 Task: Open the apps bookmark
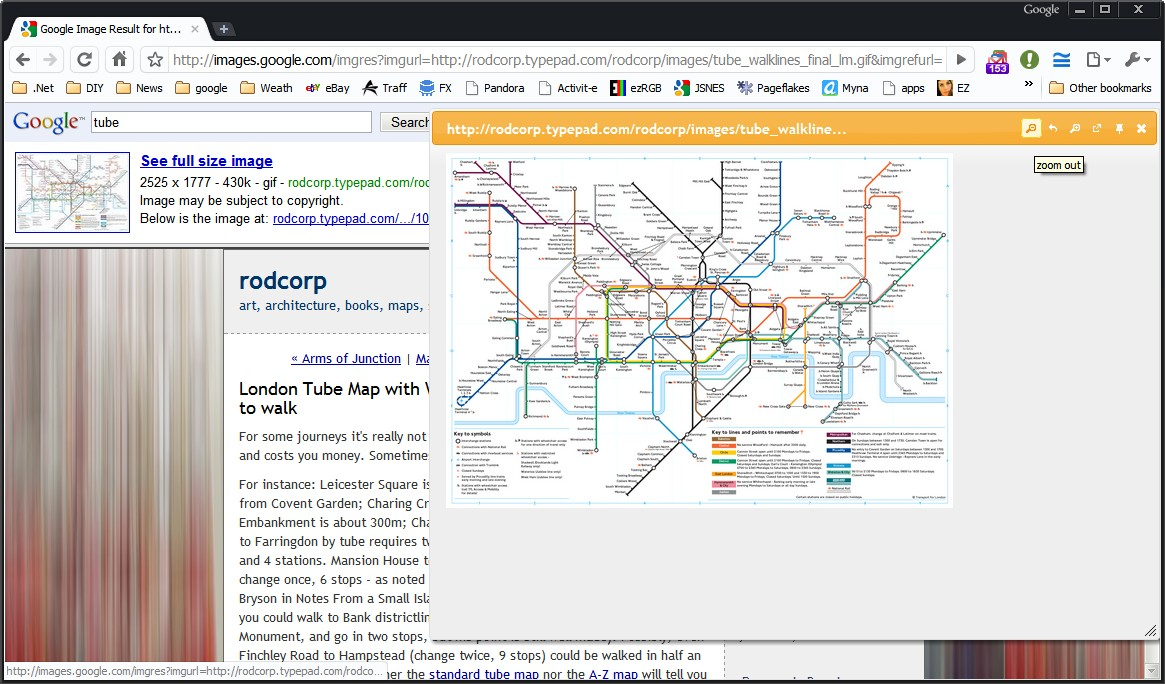[x=903, y=88]
